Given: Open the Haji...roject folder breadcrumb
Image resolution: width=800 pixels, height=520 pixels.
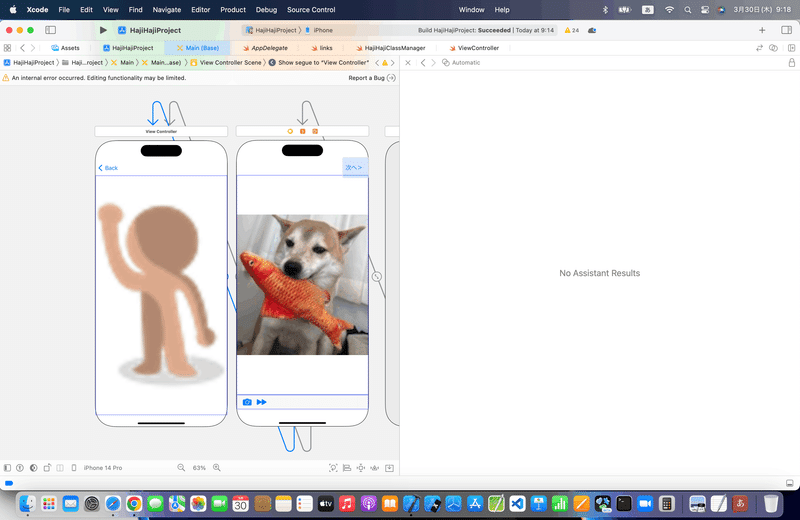Looking at the screenshot, I should tap(82, 63).
